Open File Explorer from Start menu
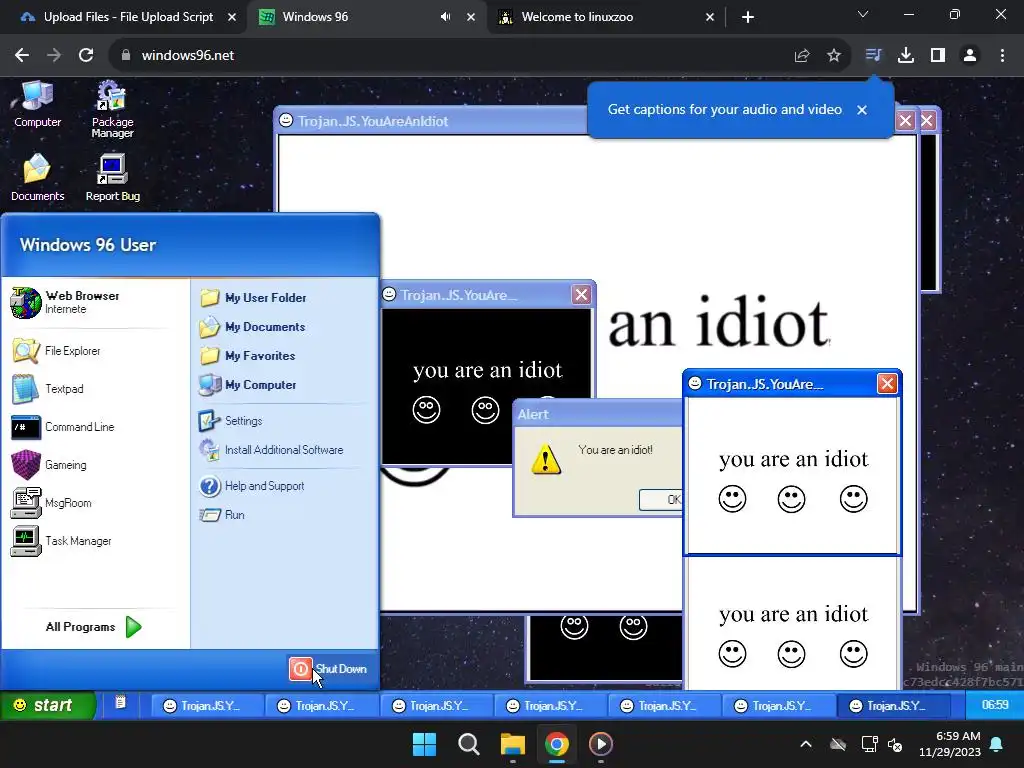 point(57,351)
